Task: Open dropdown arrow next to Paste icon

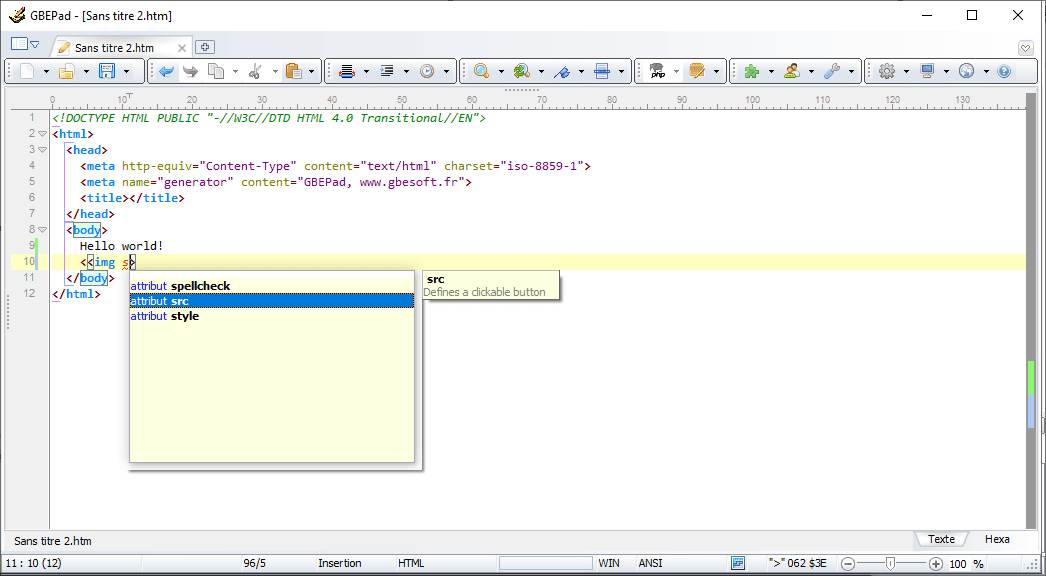Action: 312,71
